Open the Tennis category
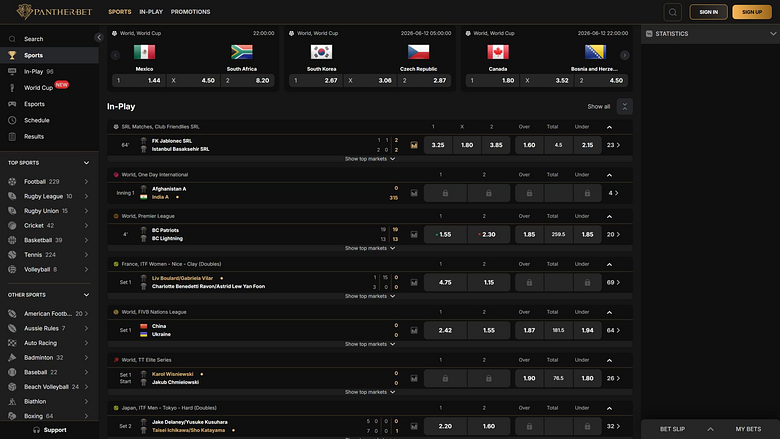 click(x=48, y=255)
